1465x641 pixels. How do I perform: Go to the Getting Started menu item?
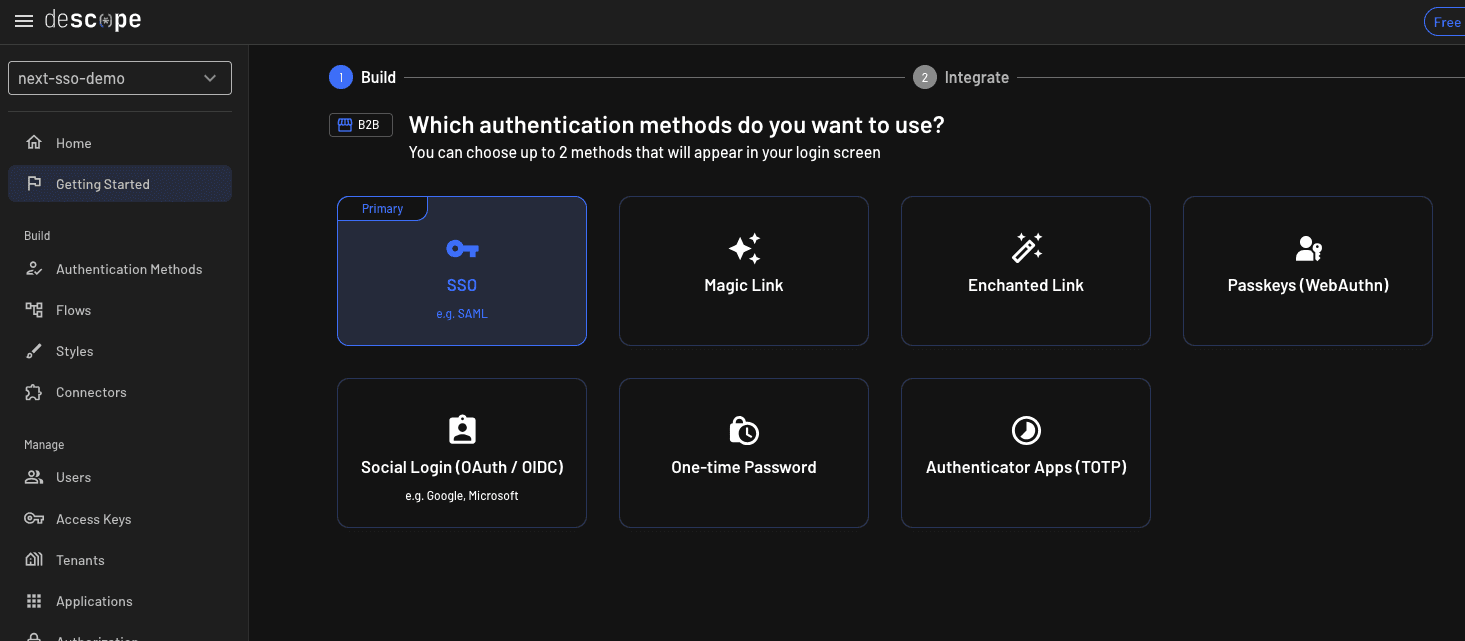click(x=102, y=184)
